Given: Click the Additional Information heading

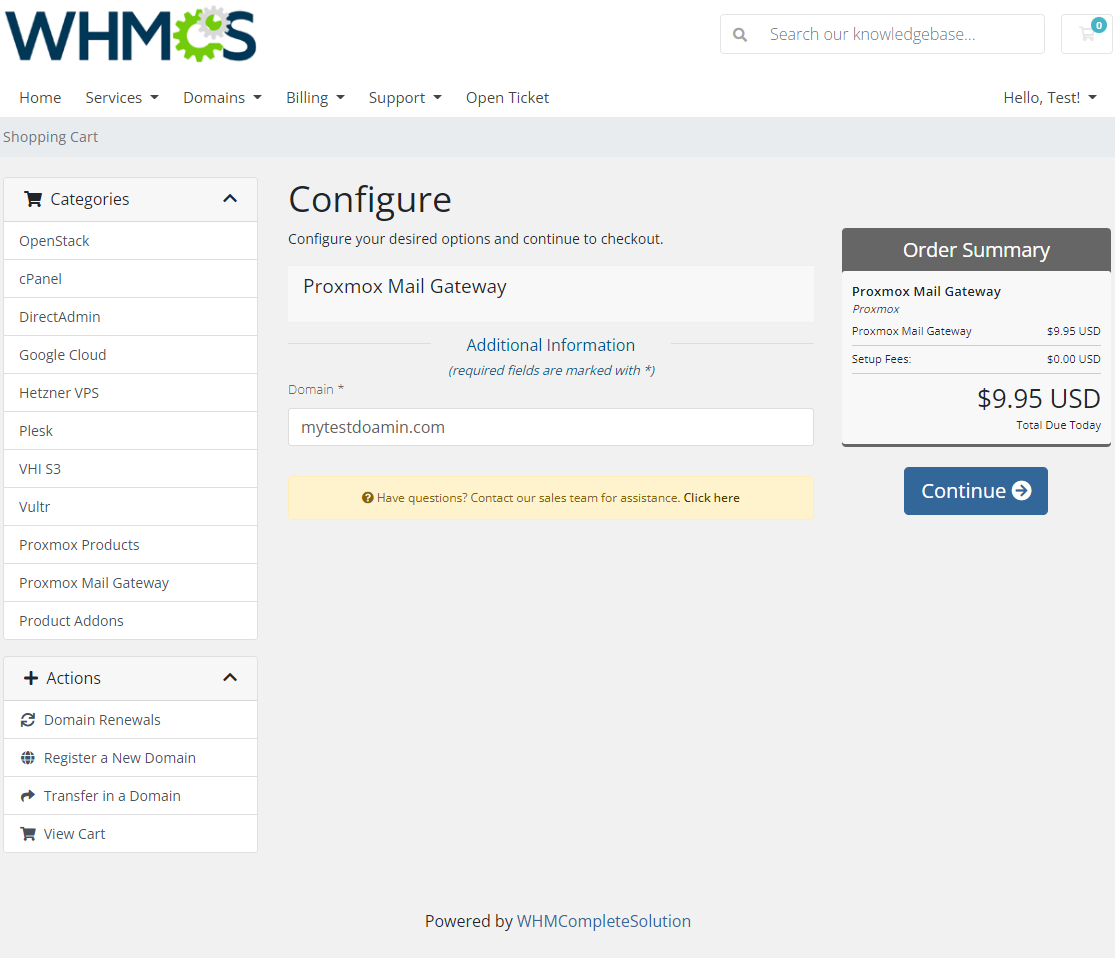Looking at the screenshot, I should point(550,345).
